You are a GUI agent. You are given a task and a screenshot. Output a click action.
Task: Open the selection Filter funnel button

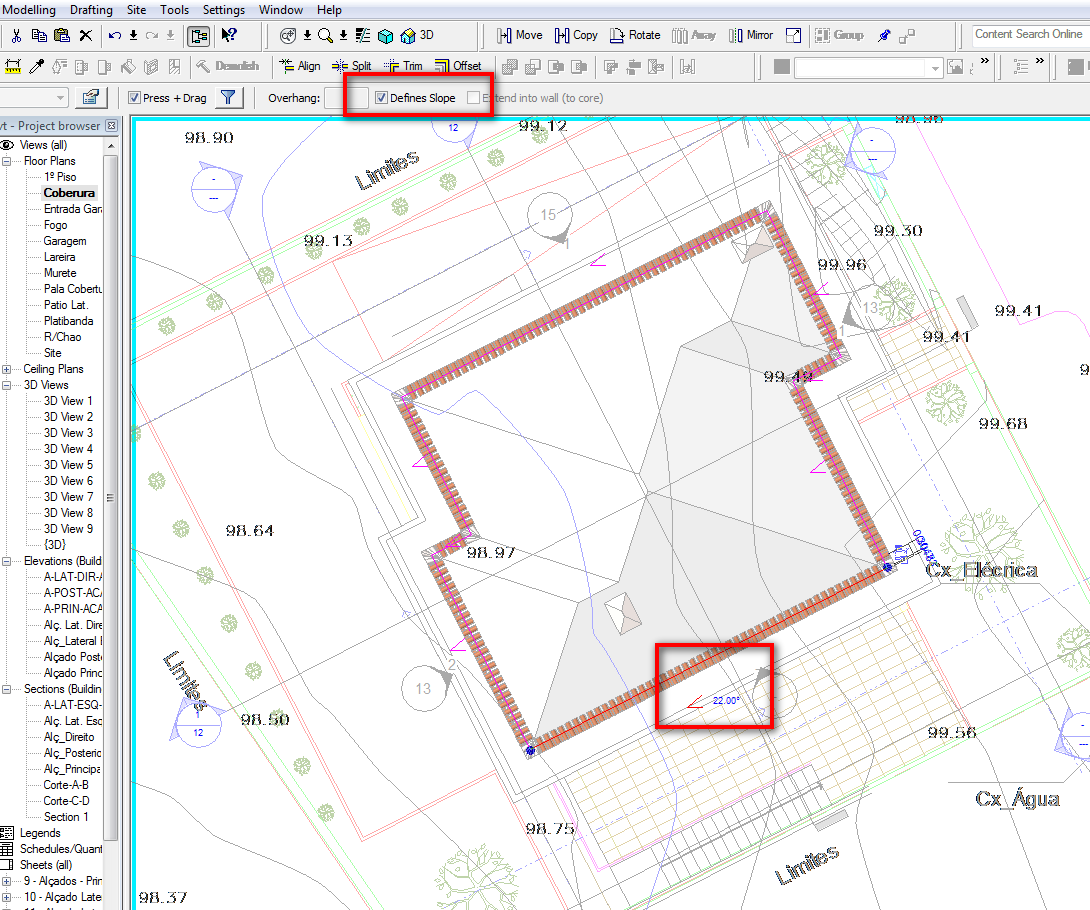229,97
